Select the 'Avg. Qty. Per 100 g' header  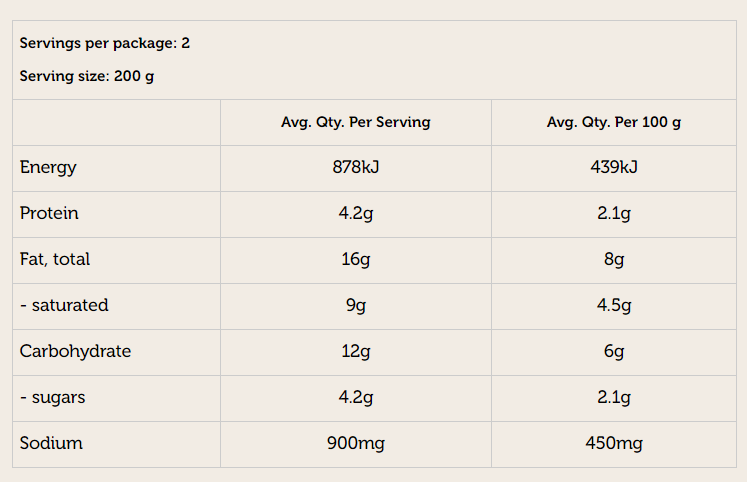pos(614,122)
